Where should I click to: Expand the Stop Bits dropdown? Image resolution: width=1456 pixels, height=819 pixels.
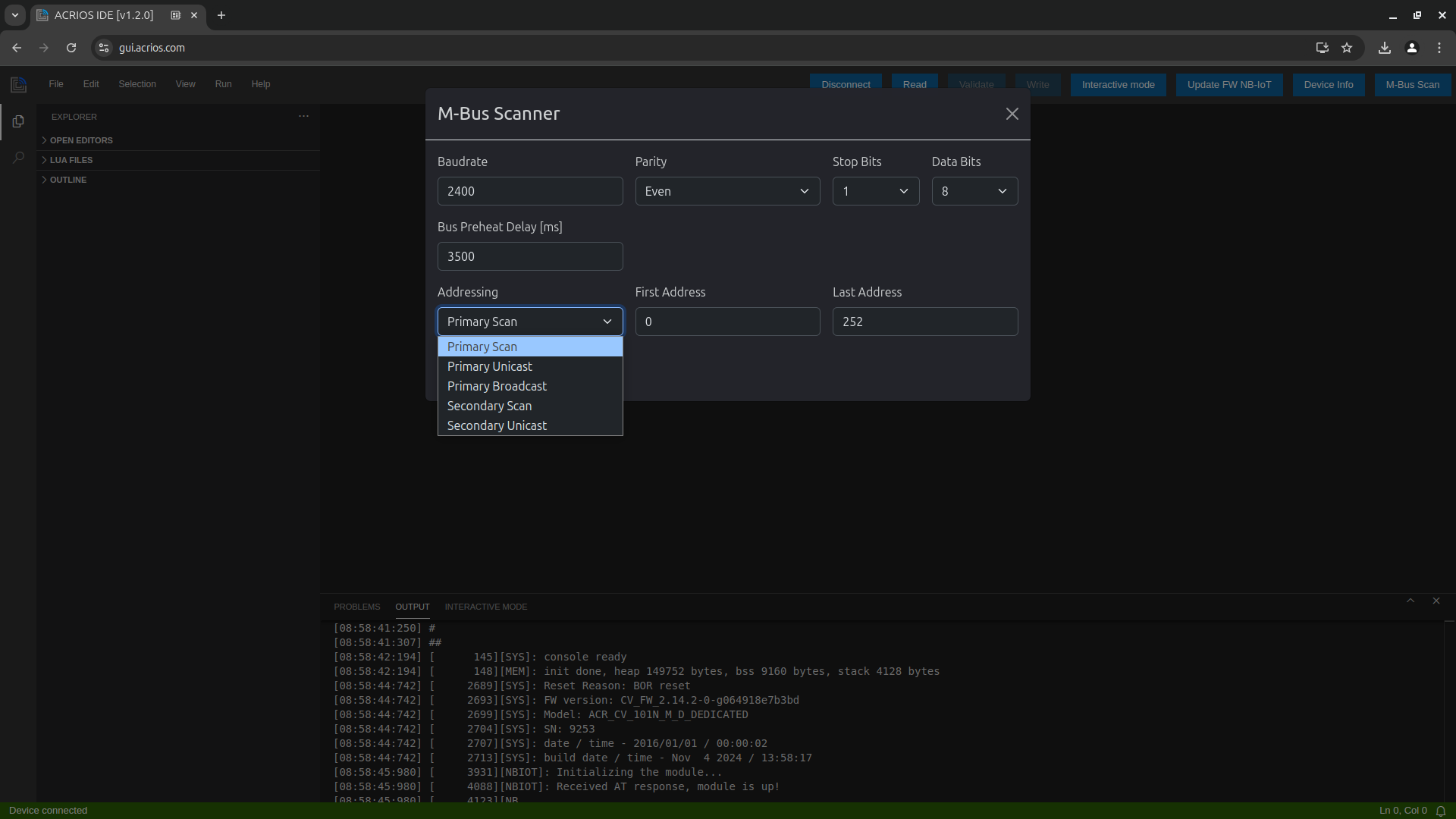(875, 191)
